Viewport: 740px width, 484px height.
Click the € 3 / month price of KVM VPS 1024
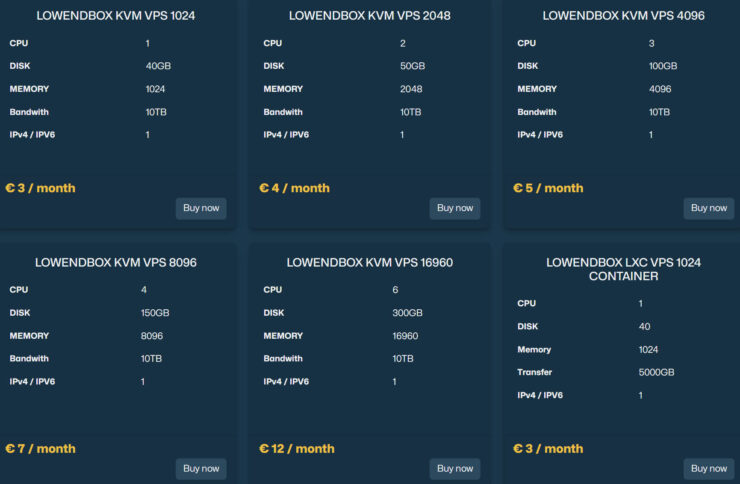(x=41, y=188)
